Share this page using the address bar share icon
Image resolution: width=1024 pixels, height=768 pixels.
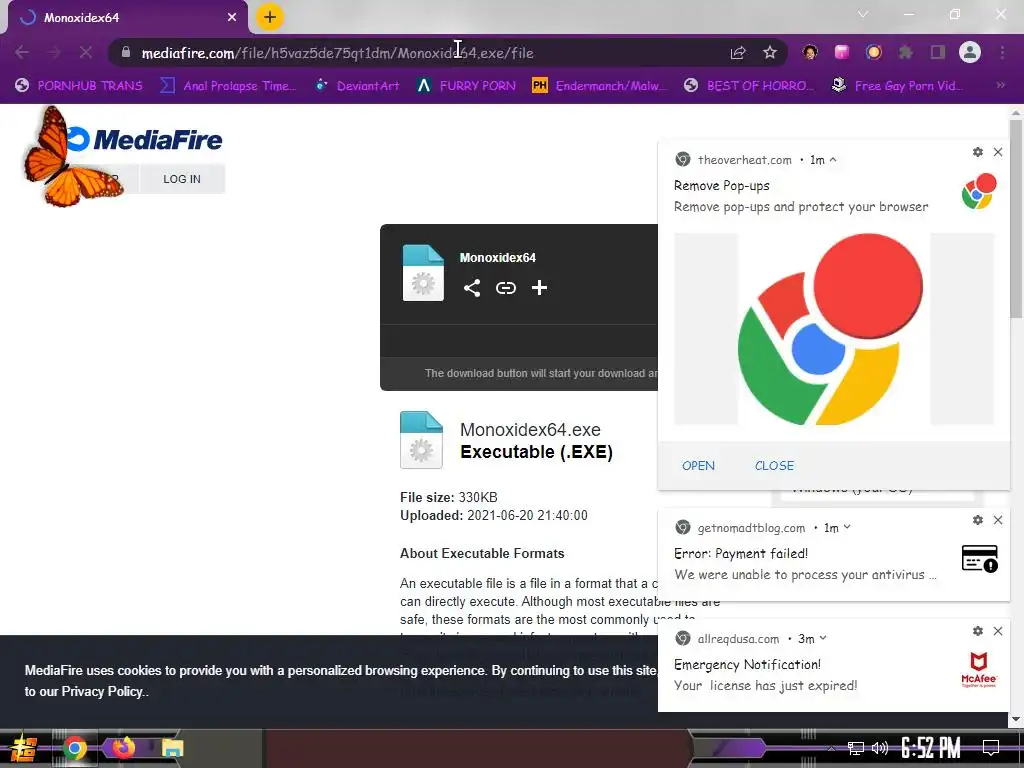(738, 53)
